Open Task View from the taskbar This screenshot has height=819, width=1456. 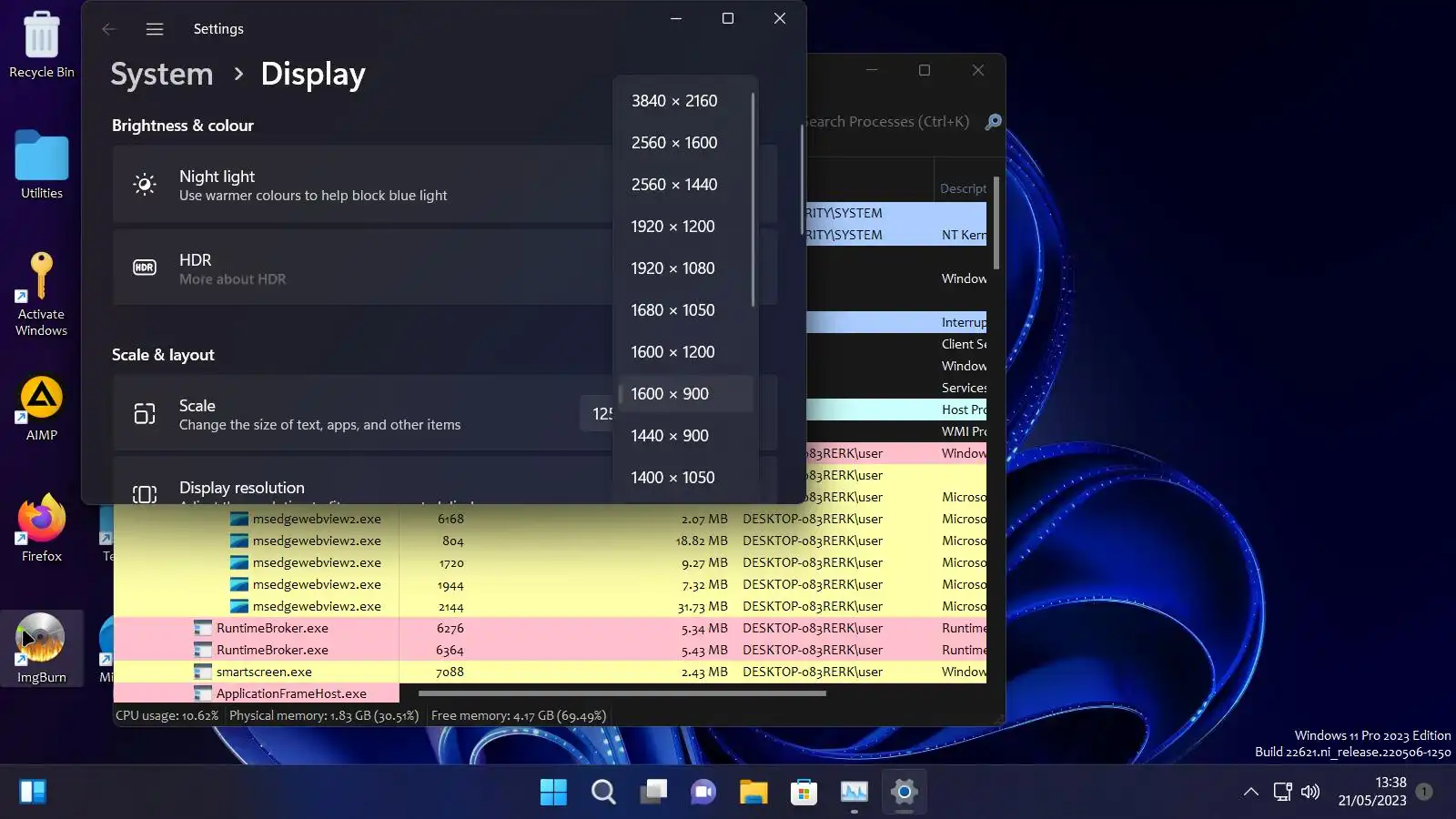click(x=653, y=792)
